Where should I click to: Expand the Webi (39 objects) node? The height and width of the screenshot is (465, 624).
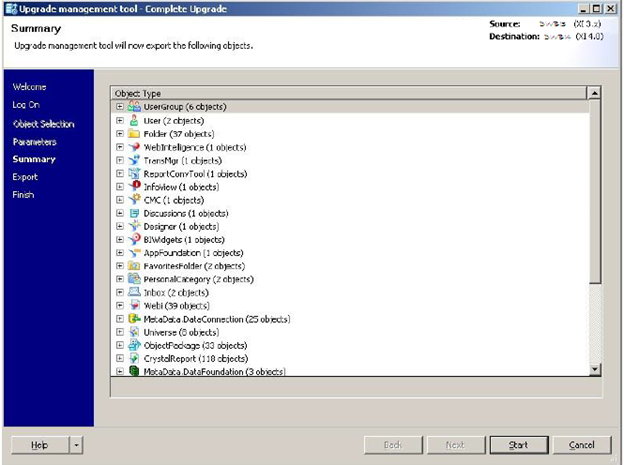tap(120, 306)
